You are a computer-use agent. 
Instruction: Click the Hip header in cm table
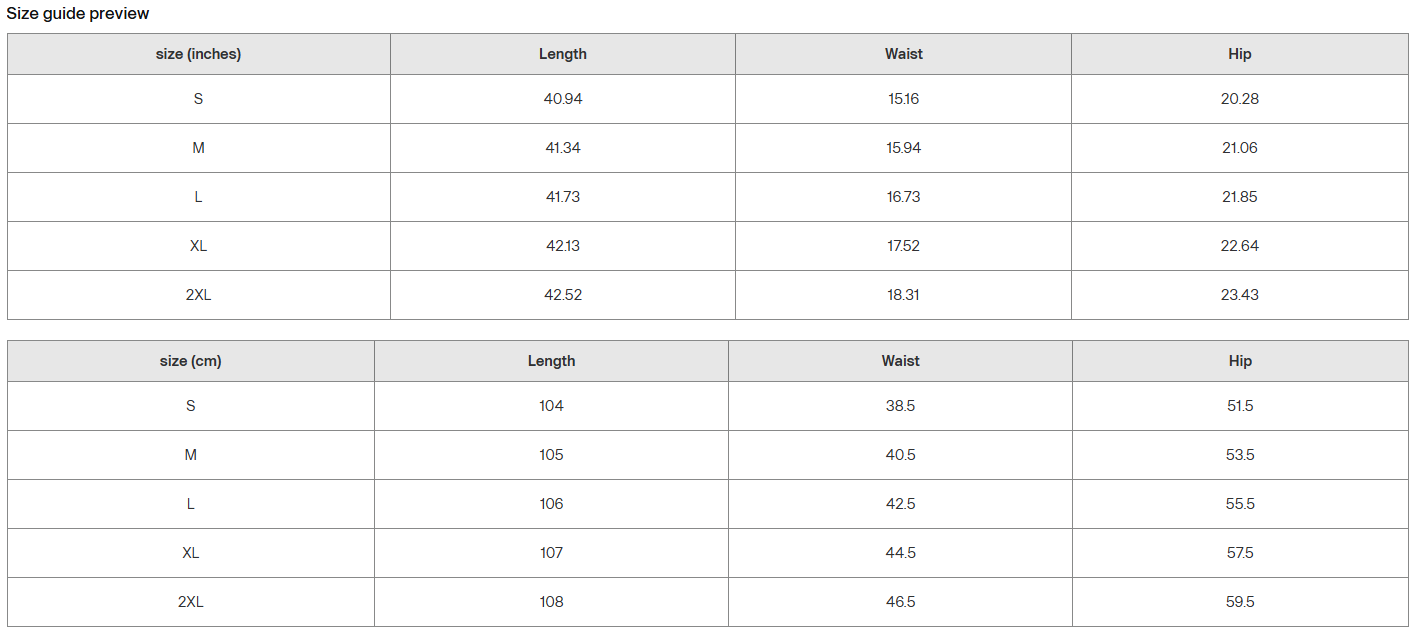tap(1240, 361)
